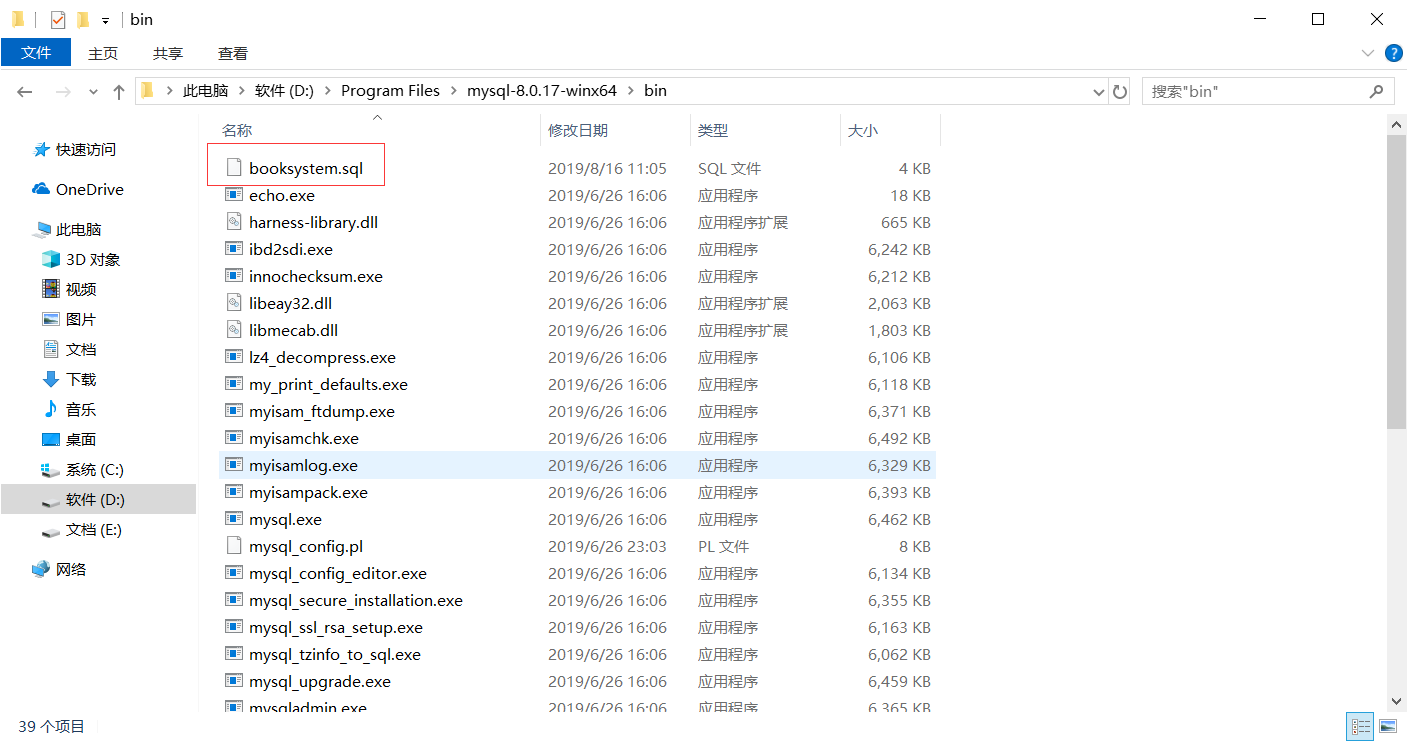This screenshot has height=742, width=1408.
Task: Sort by the 修改日期 column header
Action: pos(578,130)
